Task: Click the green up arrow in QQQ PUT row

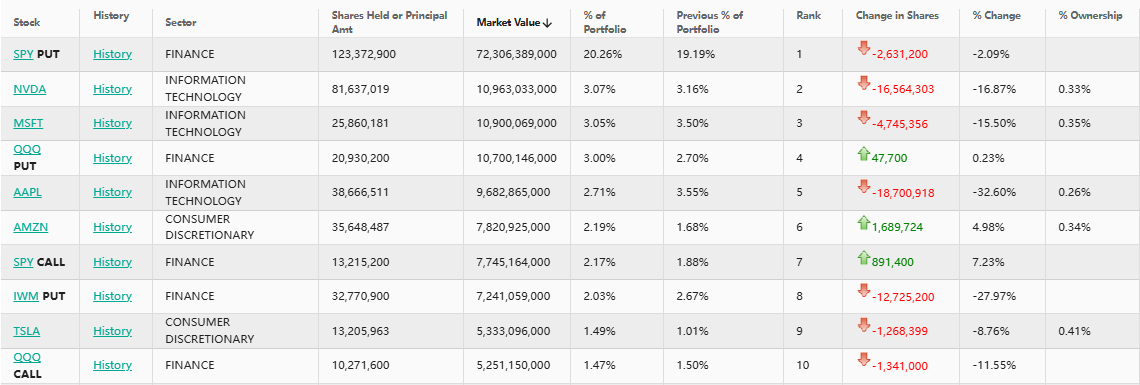Action: 864,153
